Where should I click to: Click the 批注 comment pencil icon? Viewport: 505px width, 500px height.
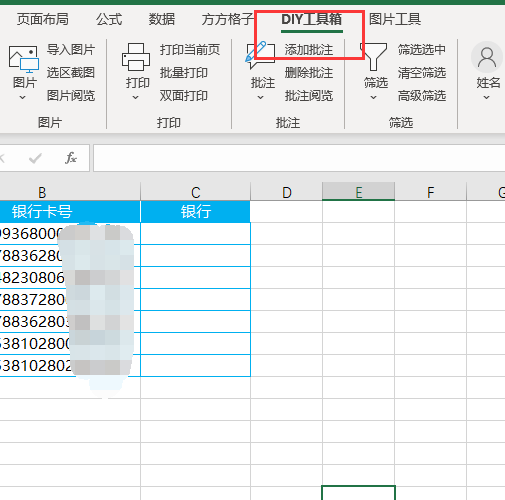coord(260,55)
